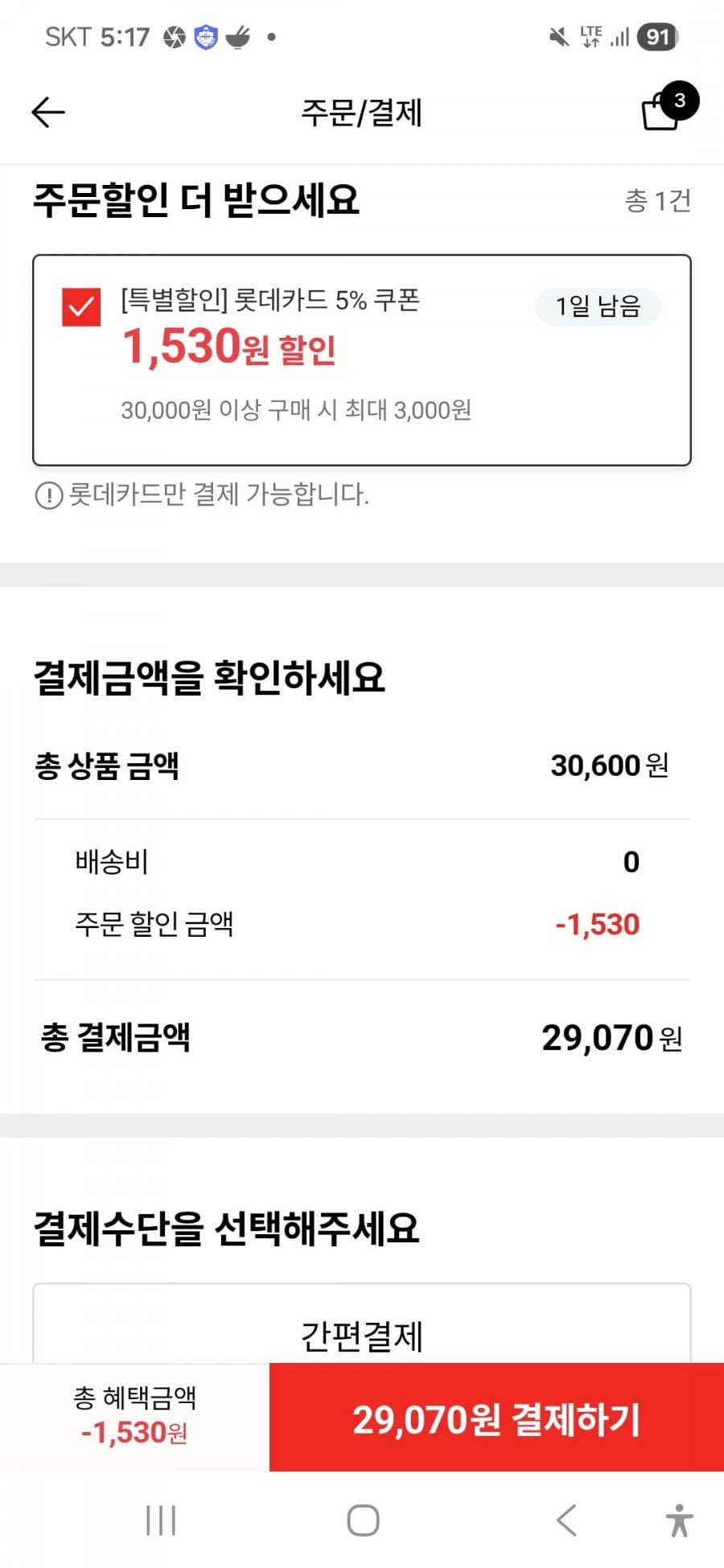
Task: Tap the 총 상품 금액 row
Action: (362, 766)
